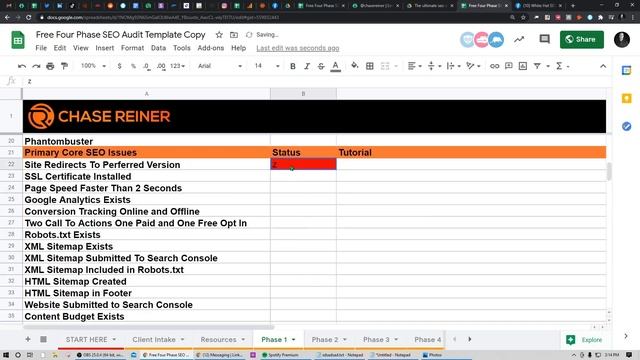Open the text color picker
This screenshot has width=640, height=360.
click(x=336, y=66)
